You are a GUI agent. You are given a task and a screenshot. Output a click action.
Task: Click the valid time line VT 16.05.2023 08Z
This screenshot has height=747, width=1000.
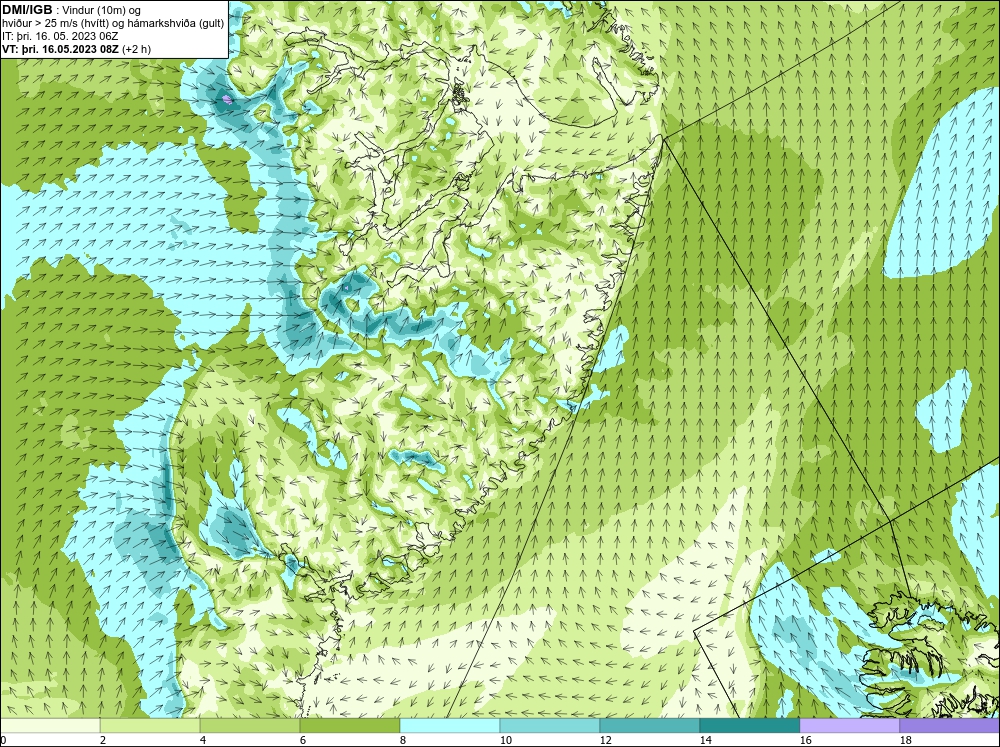[77, 49]
